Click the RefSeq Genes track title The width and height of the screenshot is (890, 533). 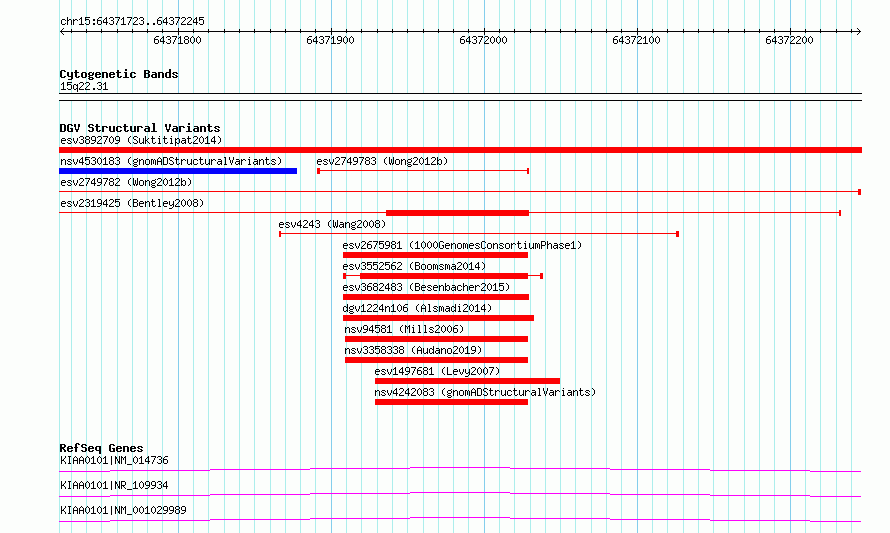[101, 448]
